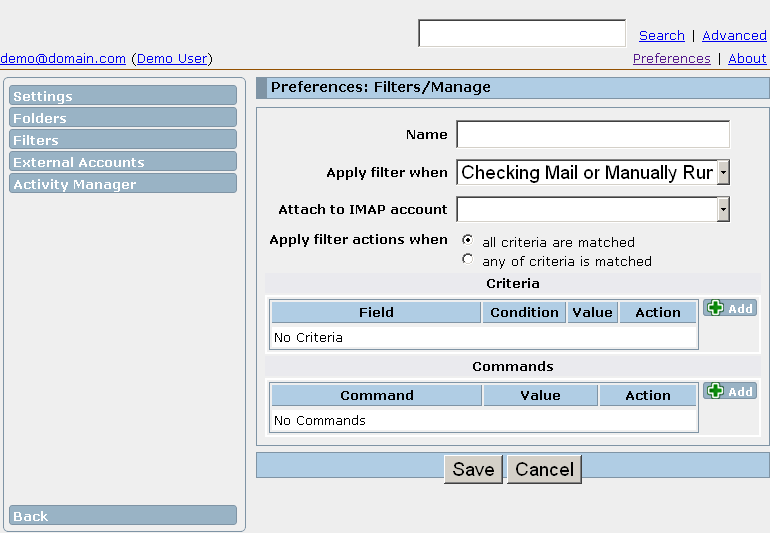Click the 'No Commands' row
The height and width of the screenshot is (533, 770).
[x=484, y=421]
